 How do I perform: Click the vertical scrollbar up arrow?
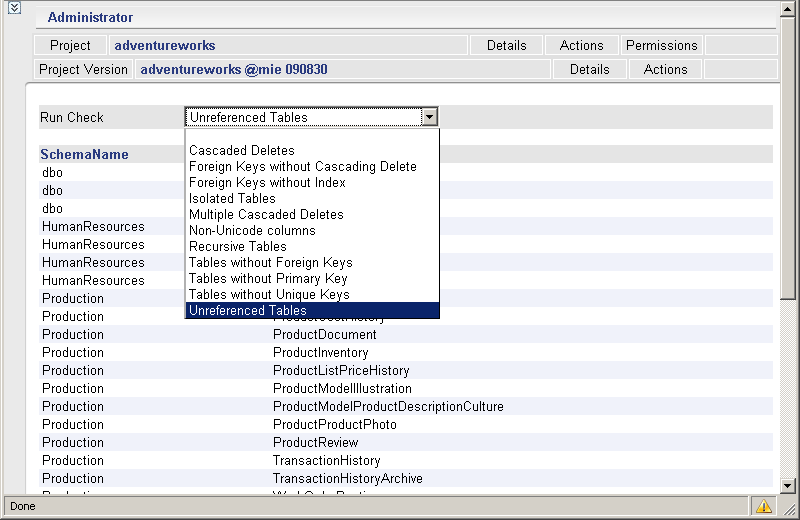pos(788,9)
